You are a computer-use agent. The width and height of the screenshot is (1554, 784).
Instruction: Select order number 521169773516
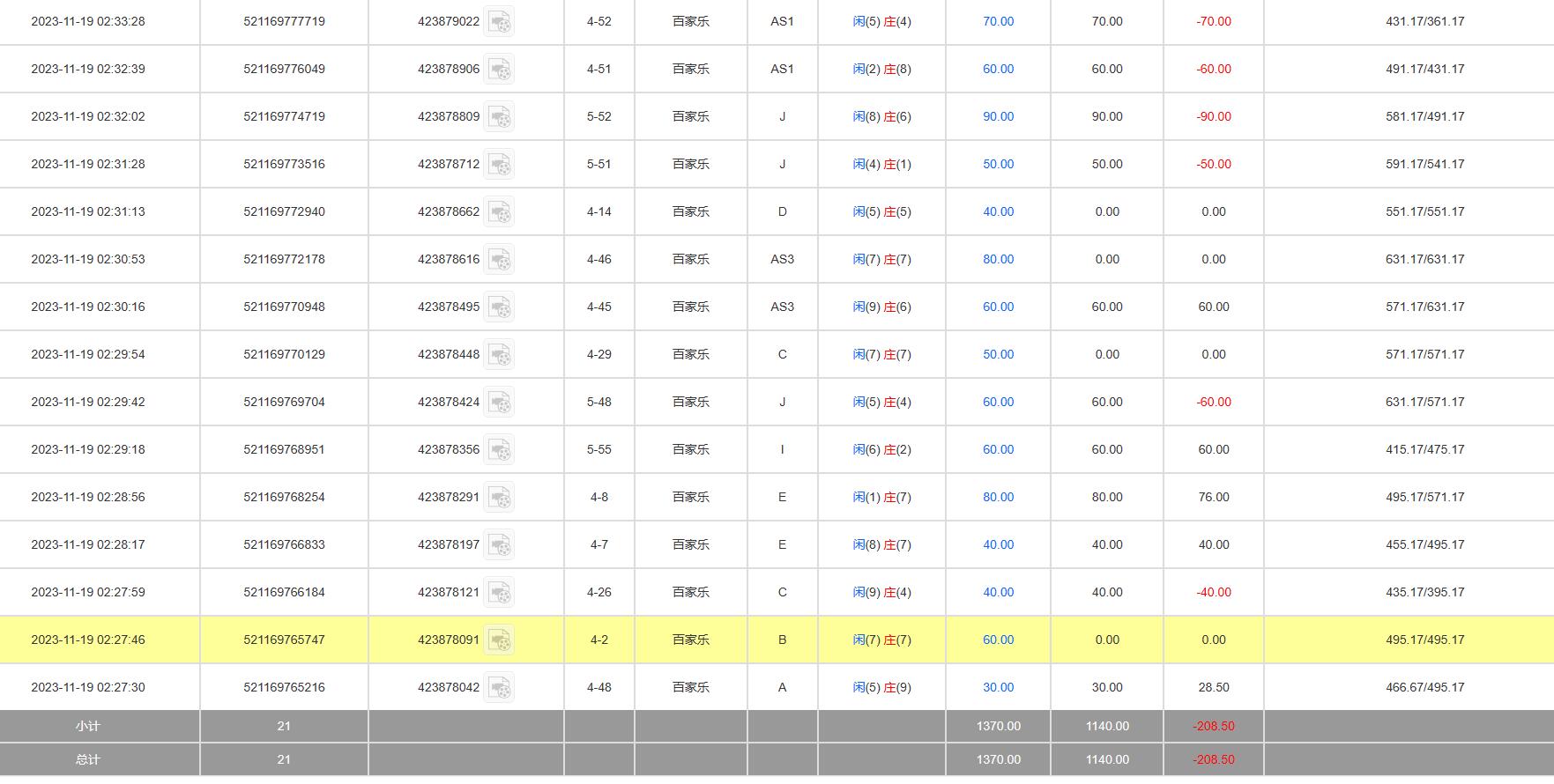(x=284, y=164)
